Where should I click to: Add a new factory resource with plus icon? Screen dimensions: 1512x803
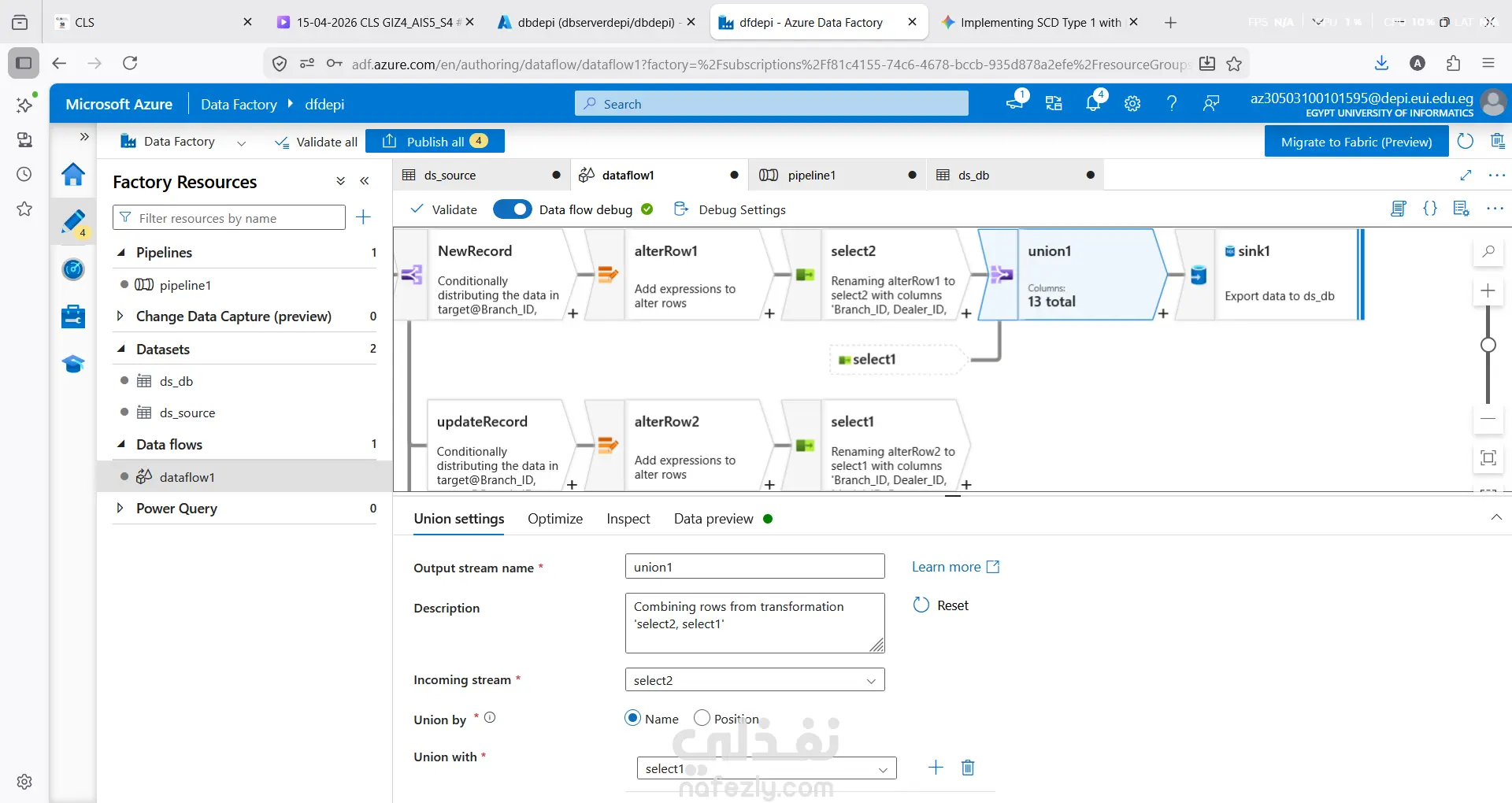tap(363, 217)
